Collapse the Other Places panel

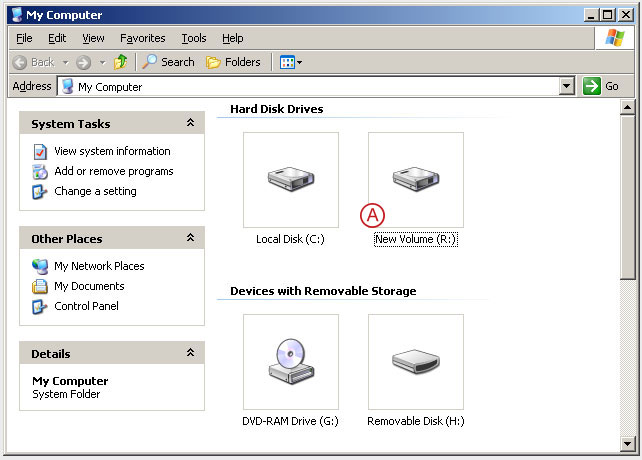(189, 239)
